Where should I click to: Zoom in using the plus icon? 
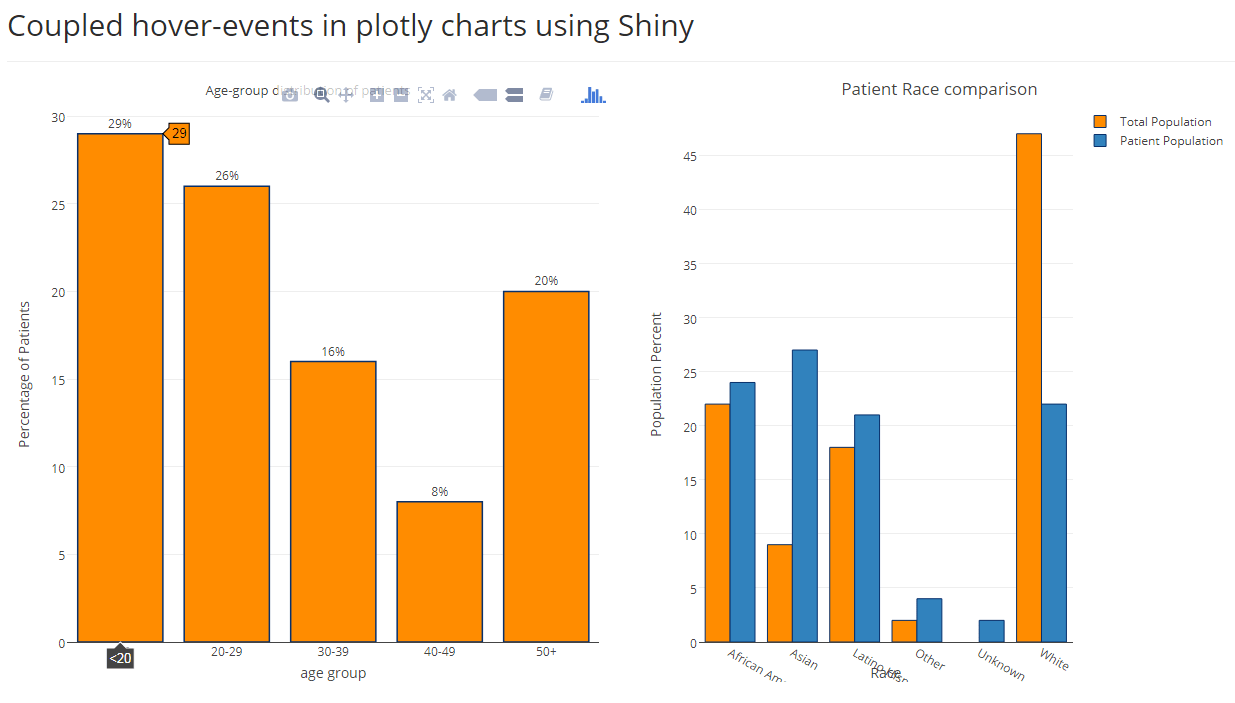point(376,94)
